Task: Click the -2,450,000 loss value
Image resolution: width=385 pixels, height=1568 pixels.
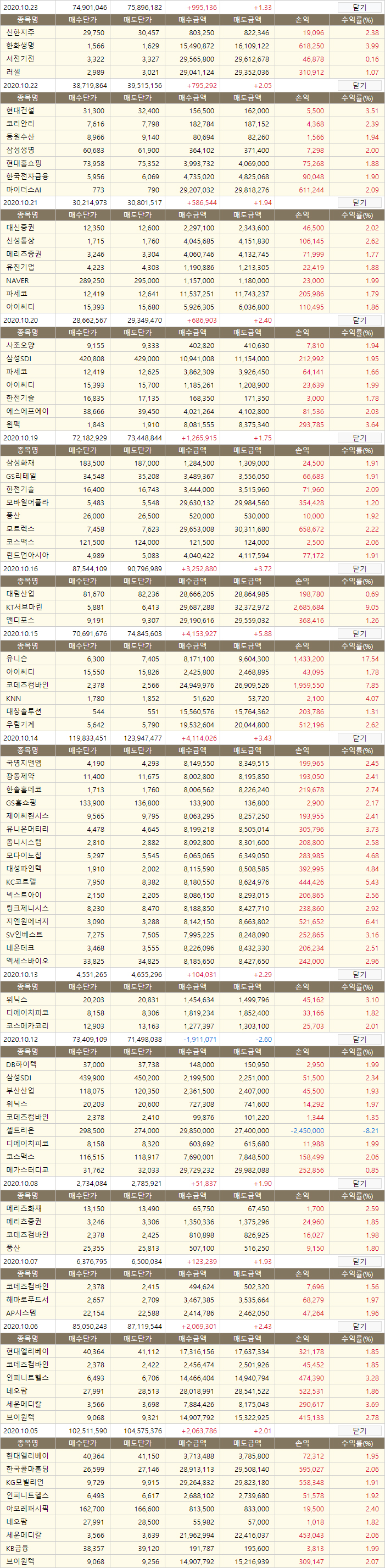Action: click(307, 1131)
